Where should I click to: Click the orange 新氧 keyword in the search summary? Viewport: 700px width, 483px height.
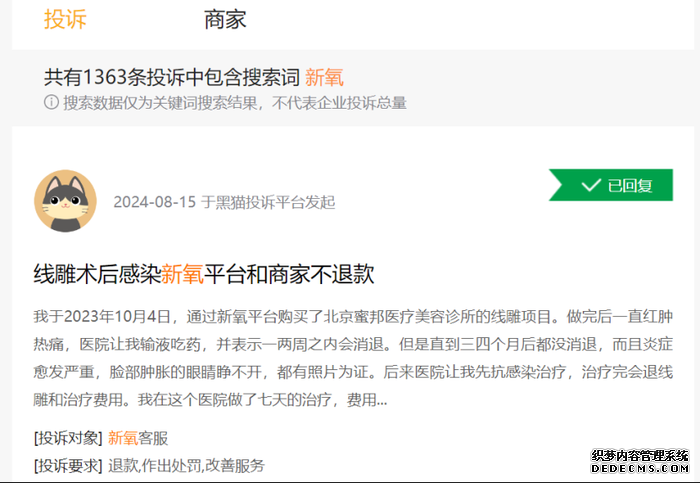pos(325,77)
